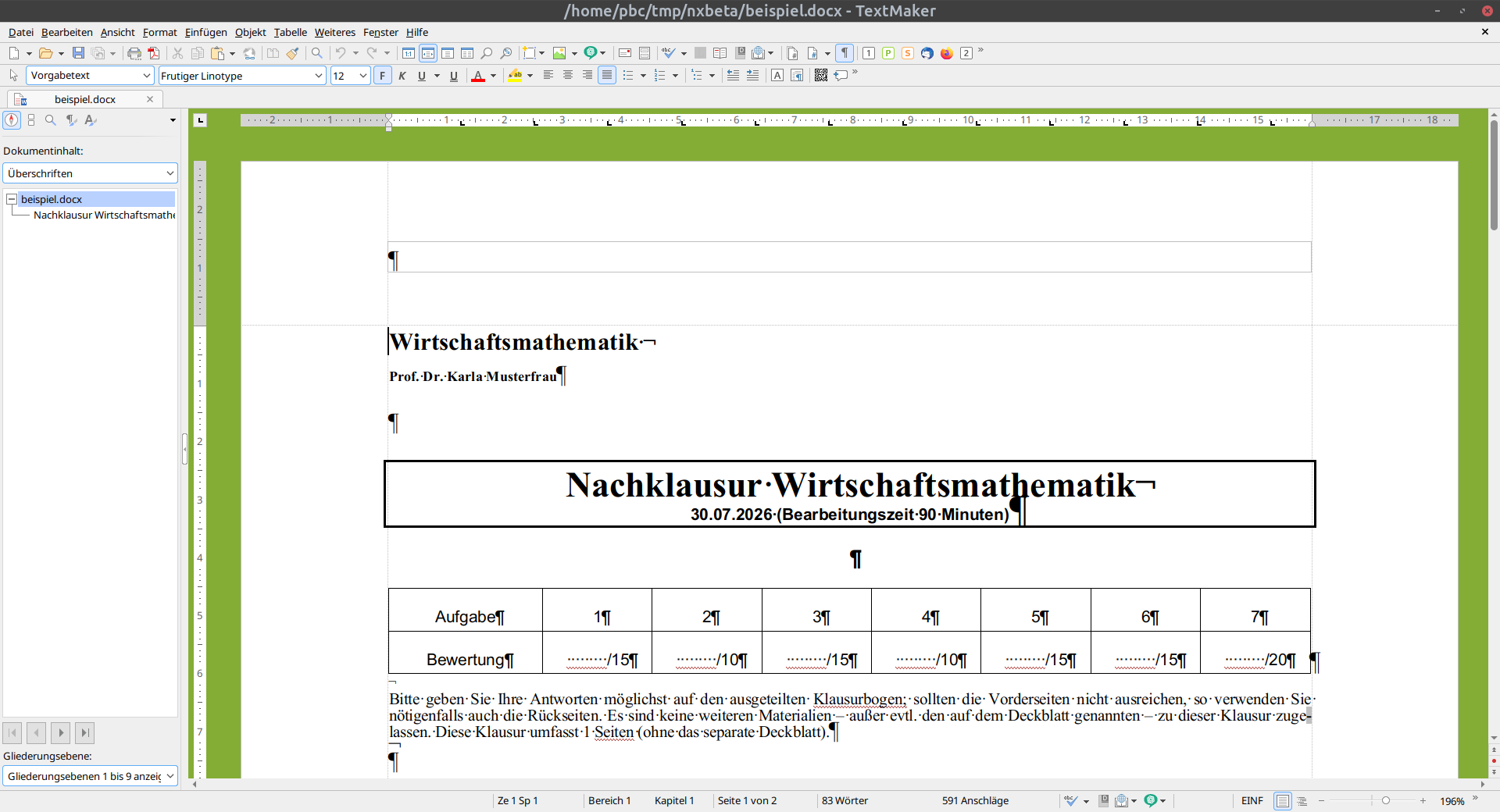Click the Search magnifier icon
Viewport: 1500px width, 812px height.
pos(316,53)
